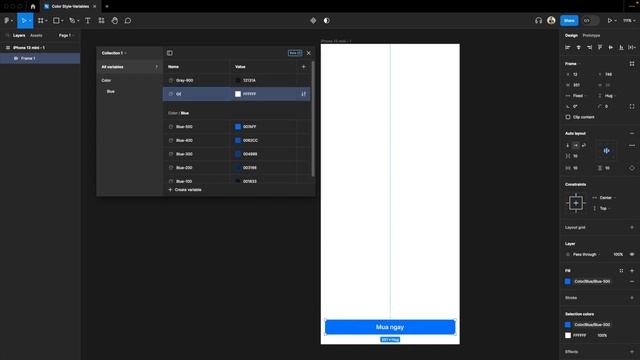640x360 pixels.
Task: Select the Pen tool
Action: (72, 20)
